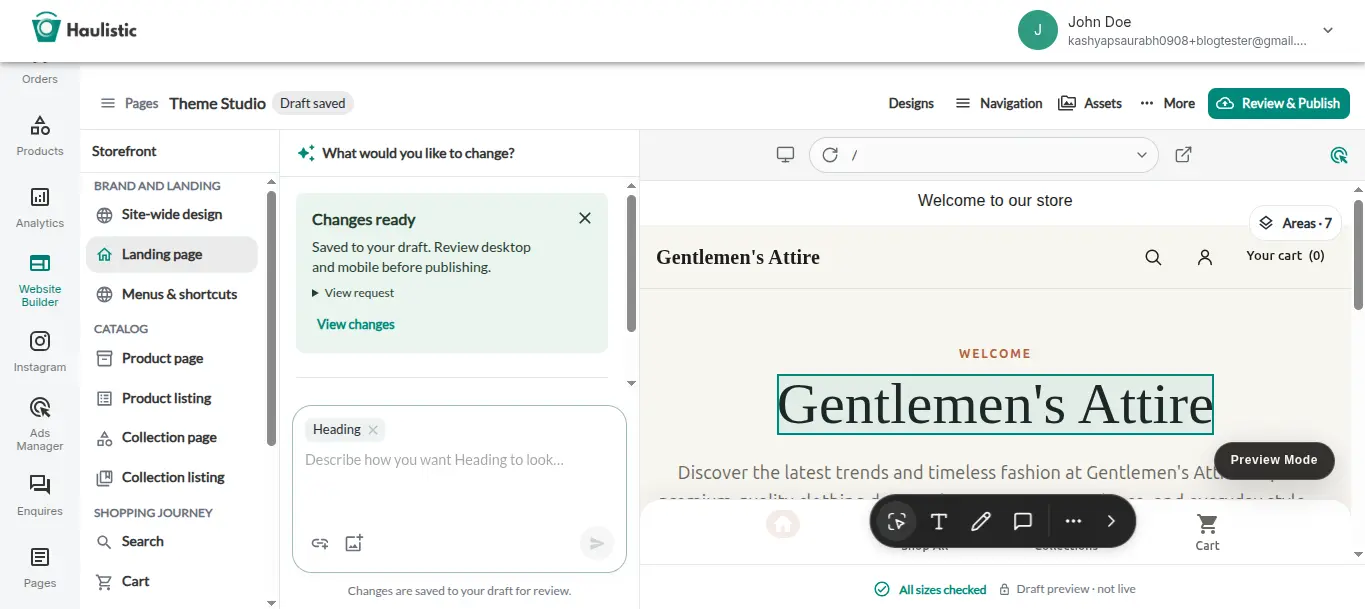Open the Products sidebar section
The height and width of the screenshot is (609, 1365).
tap(40, 136)
